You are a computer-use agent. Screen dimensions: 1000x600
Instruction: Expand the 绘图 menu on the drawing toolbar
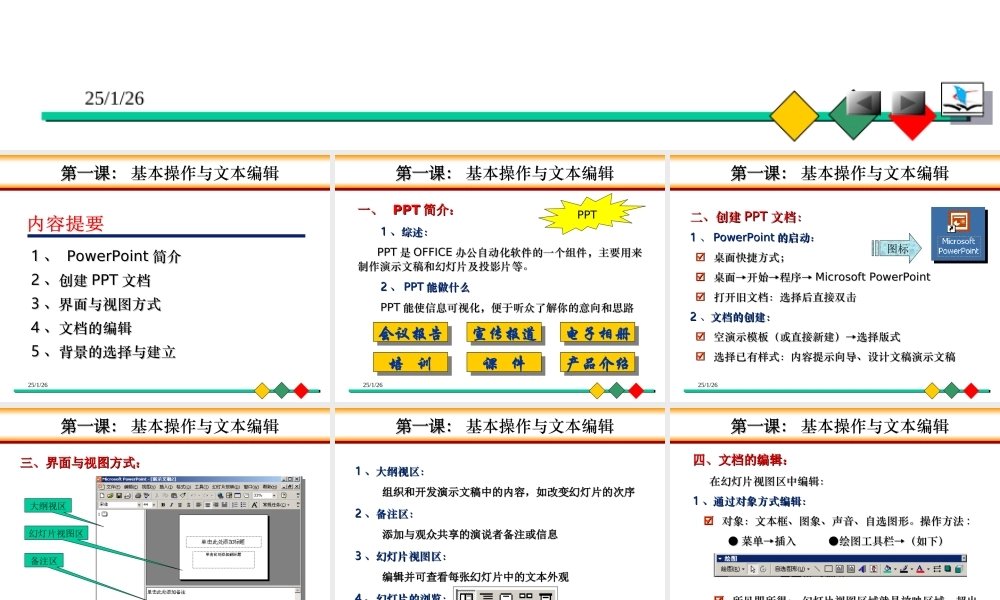(732, 569)
